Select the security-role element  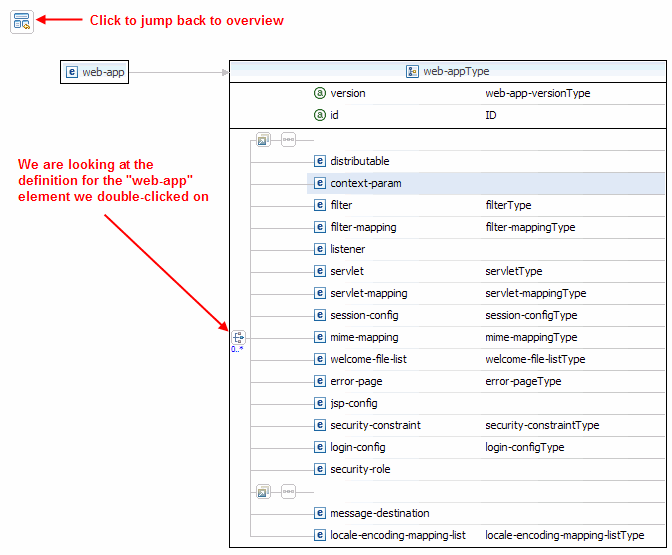[x=360, y=469]
